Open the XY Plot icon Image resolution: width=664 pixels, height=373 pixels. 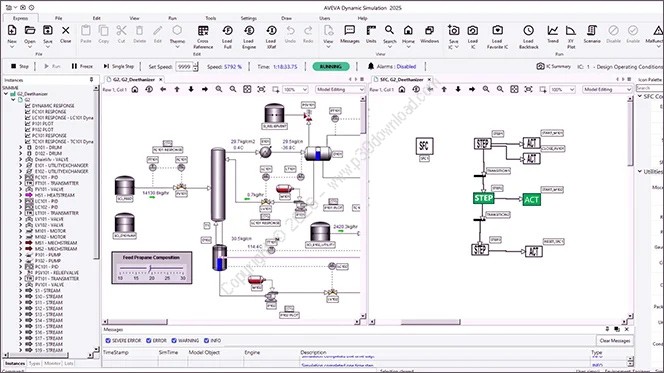point(571,30)
